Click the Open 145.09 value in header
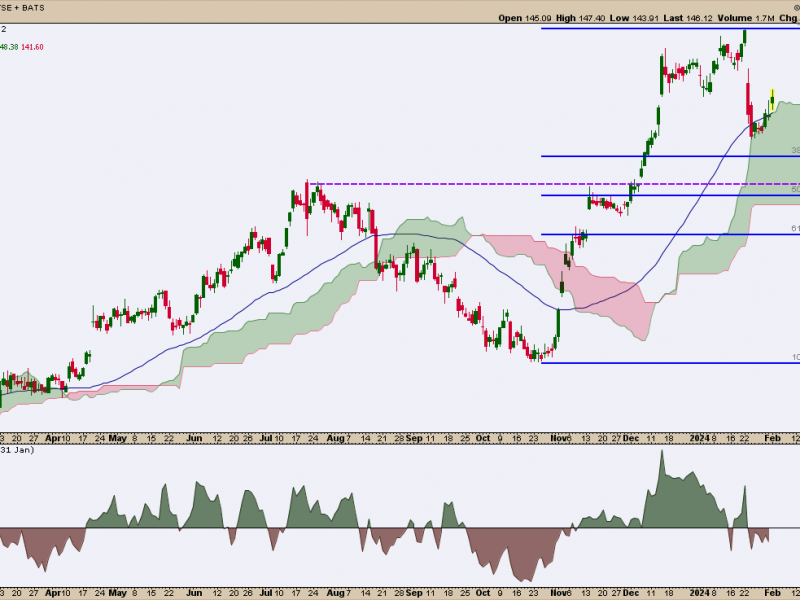This screenshot has height=600, width=800. coord(524,18)
